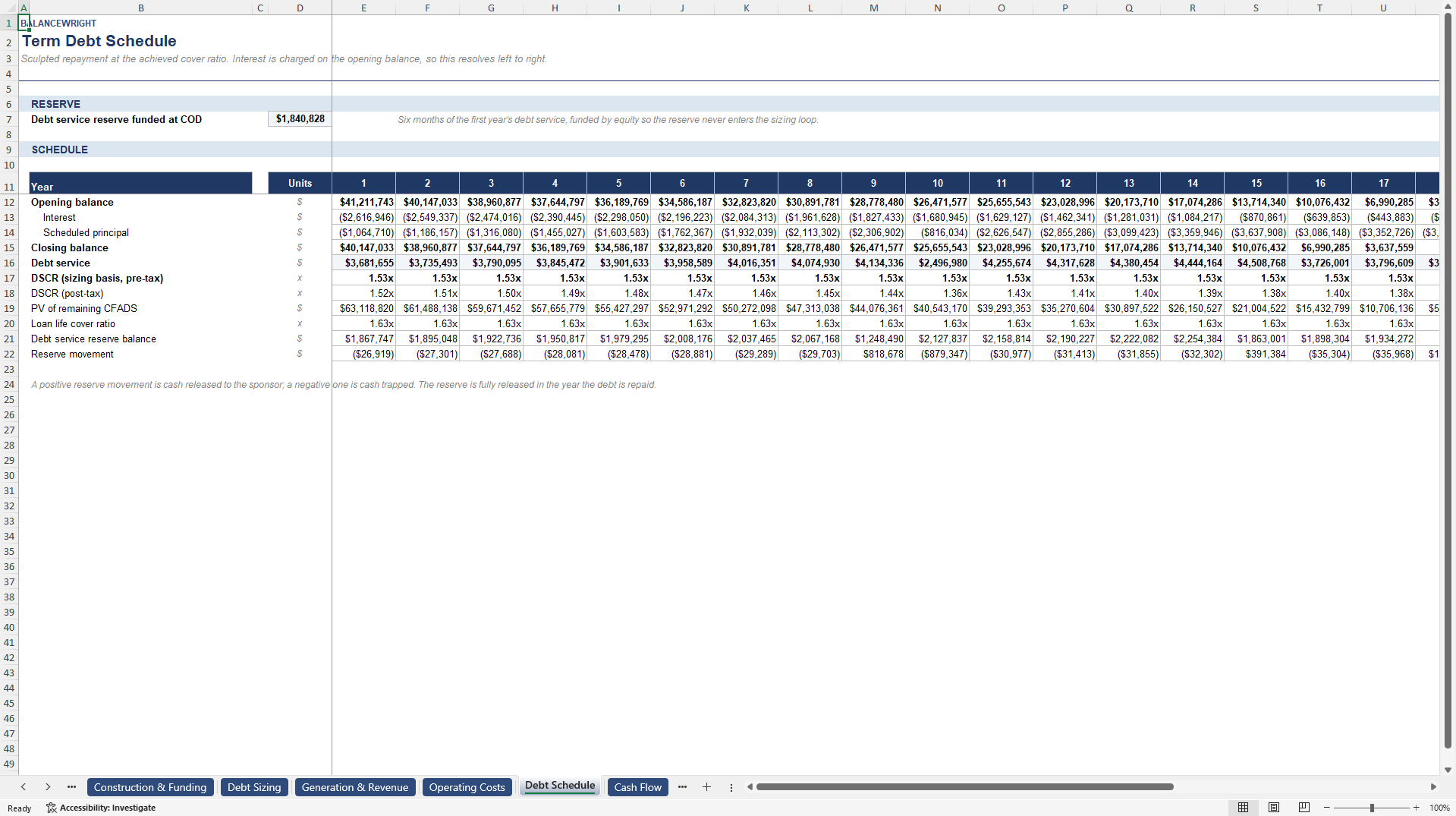1456x816 pixels.
Task: Switch to the Cash Flow sheet
Action: (x=638, y=787)
